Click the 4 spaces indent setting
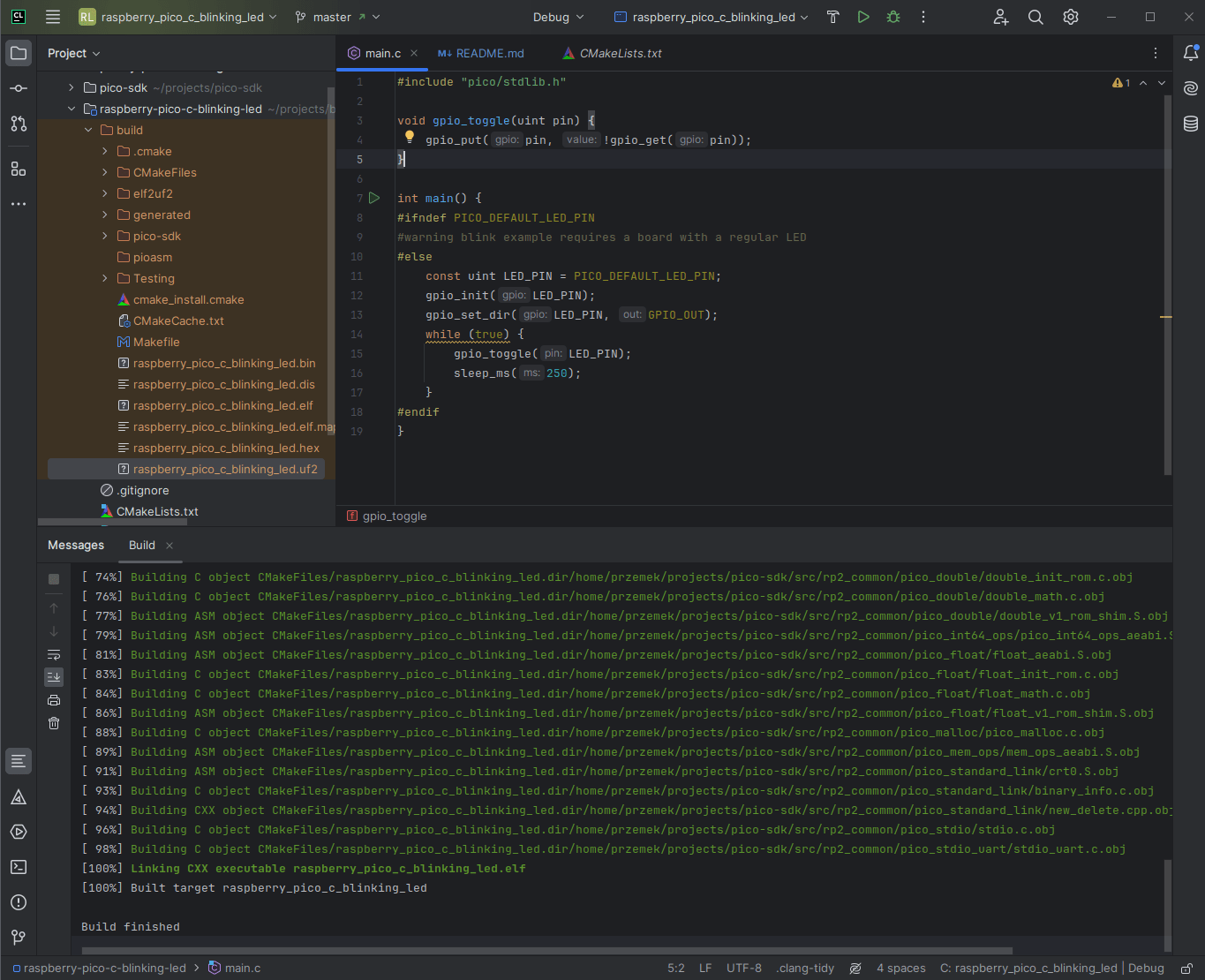 tap(901, 969)
